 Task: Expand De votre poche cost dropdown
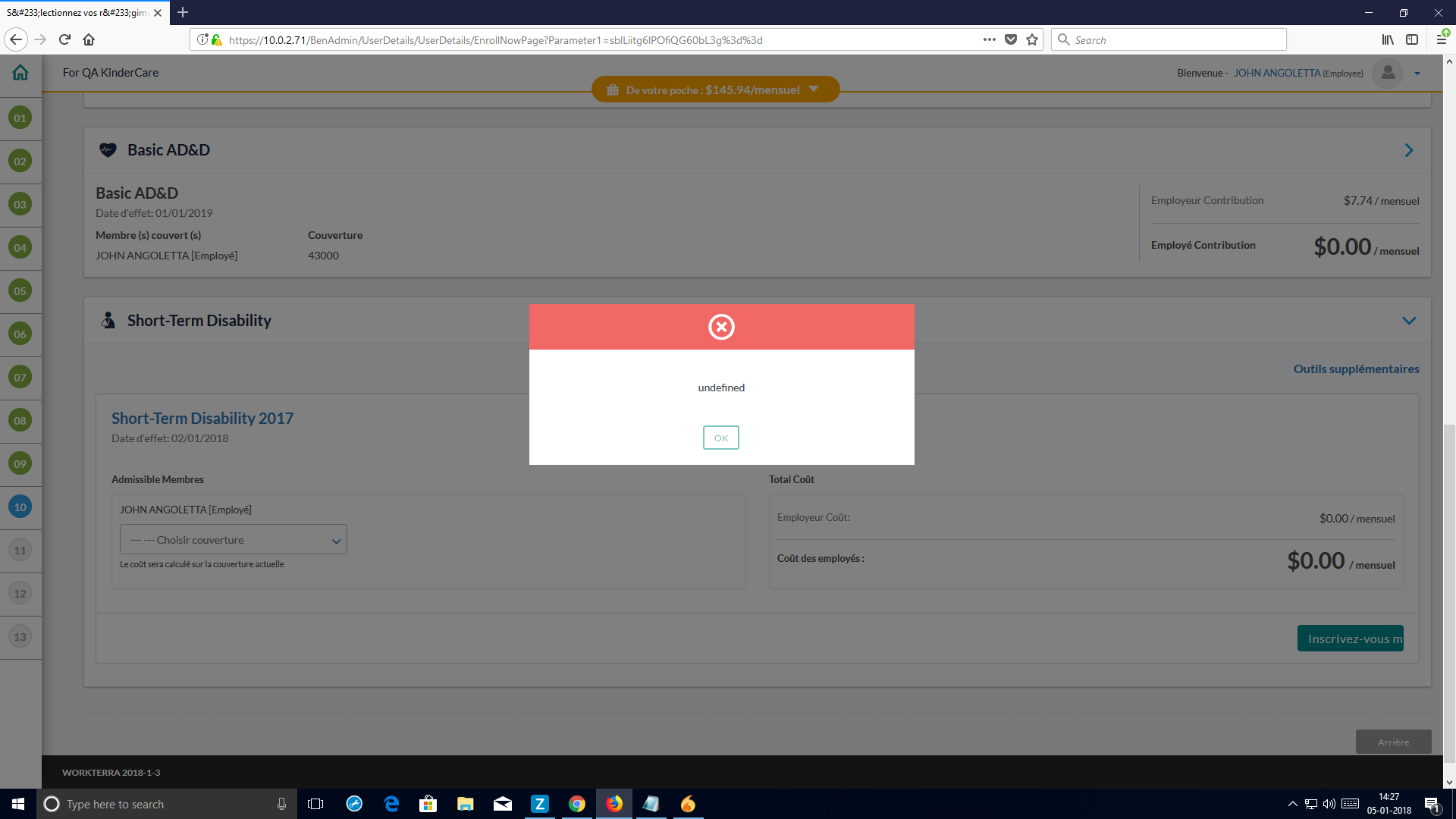click(x=814, y=89)
